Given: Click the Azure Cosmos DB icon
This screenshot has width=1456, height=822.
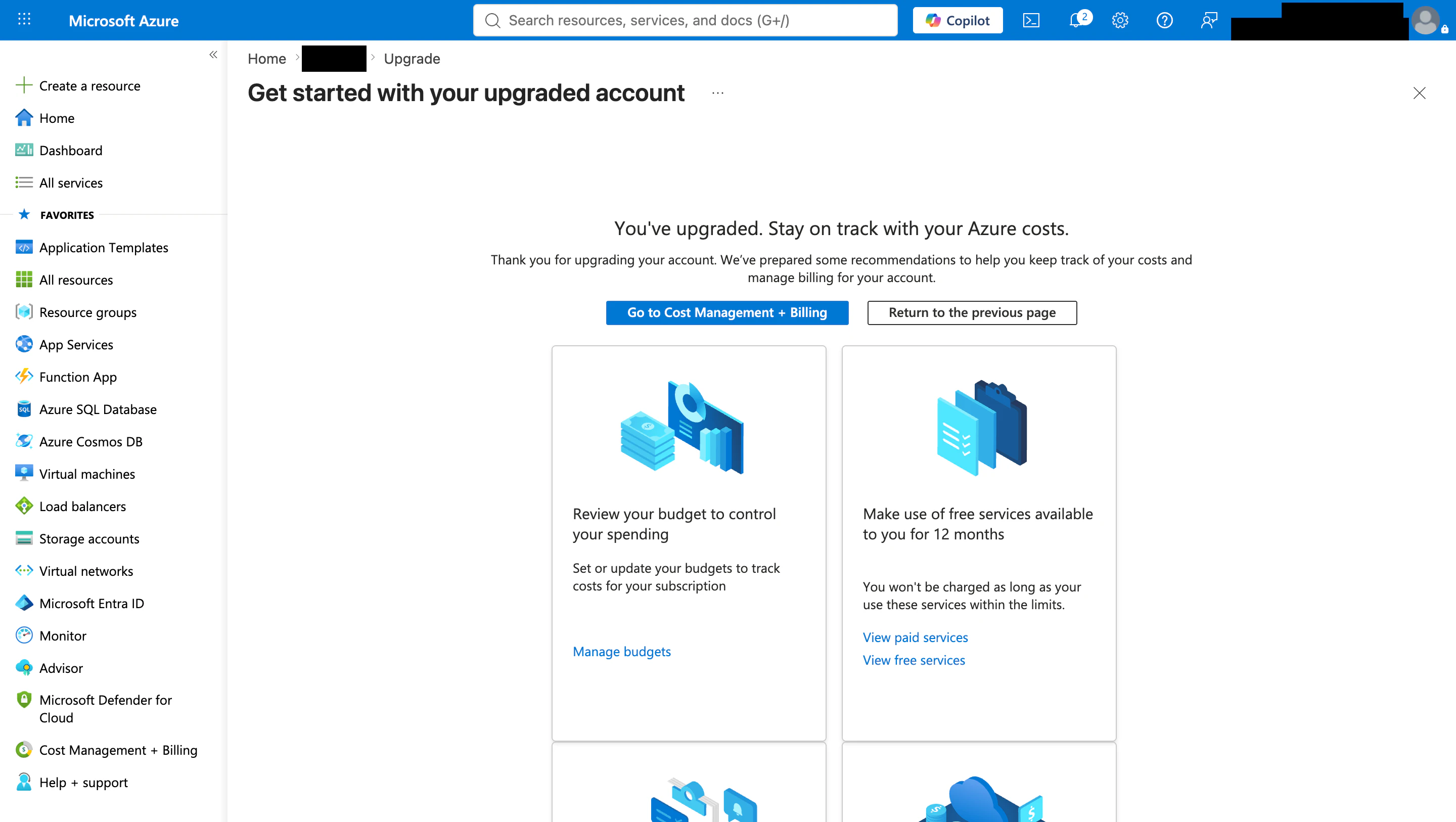Looking at the screenshot, I should pyautogui.click(x=24, y=441).
